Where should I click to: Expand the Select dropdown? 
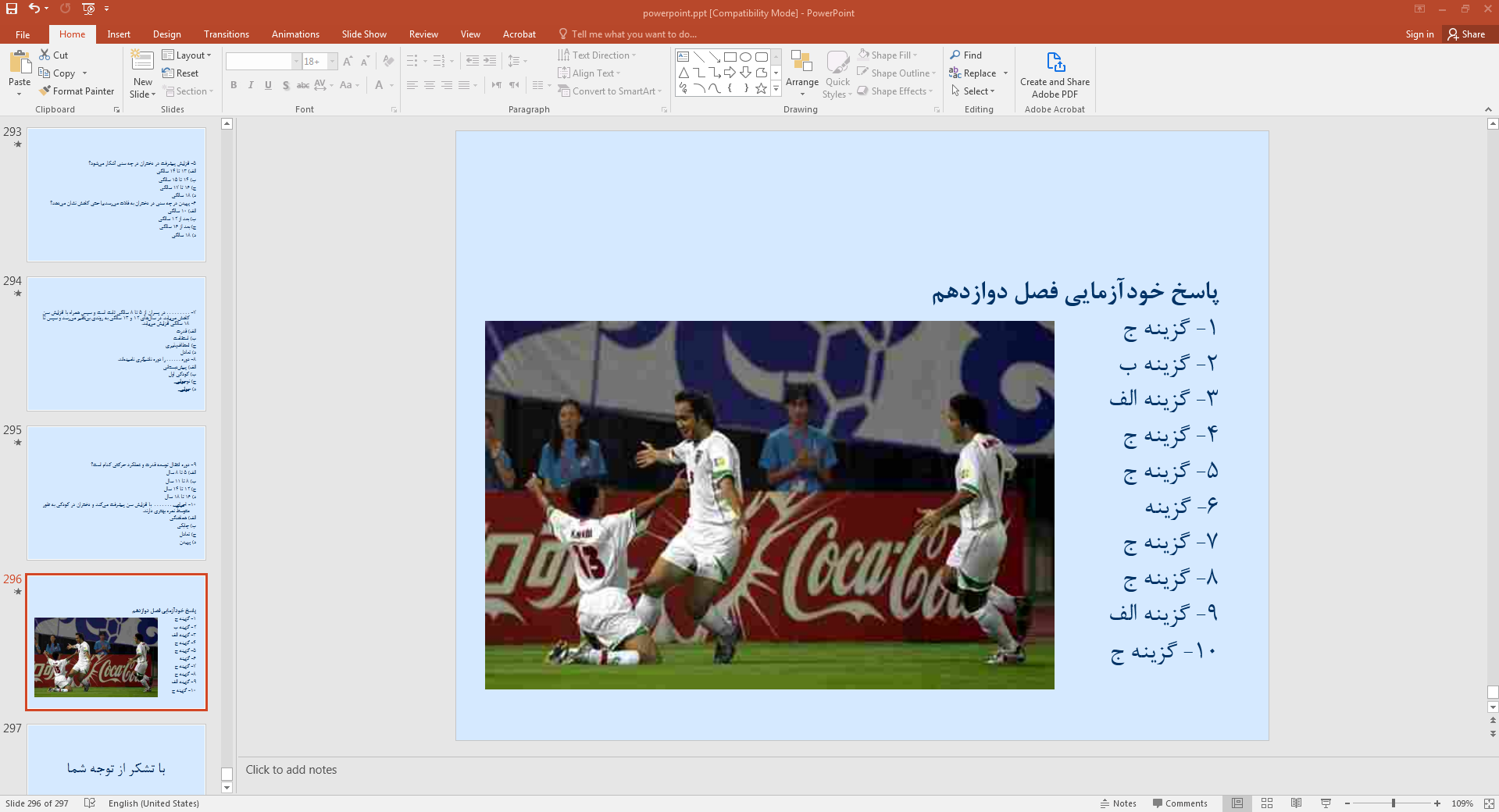click(x=973, y=91)
